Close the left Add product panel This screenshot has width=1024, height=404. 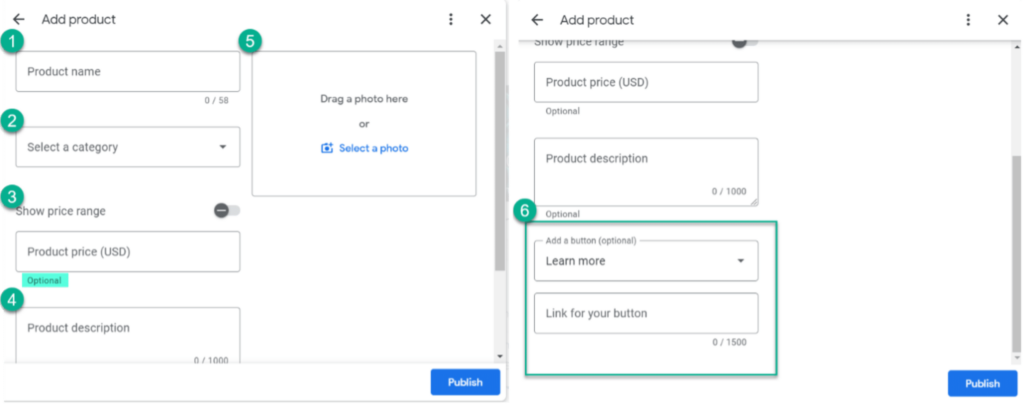coord(485,20)
